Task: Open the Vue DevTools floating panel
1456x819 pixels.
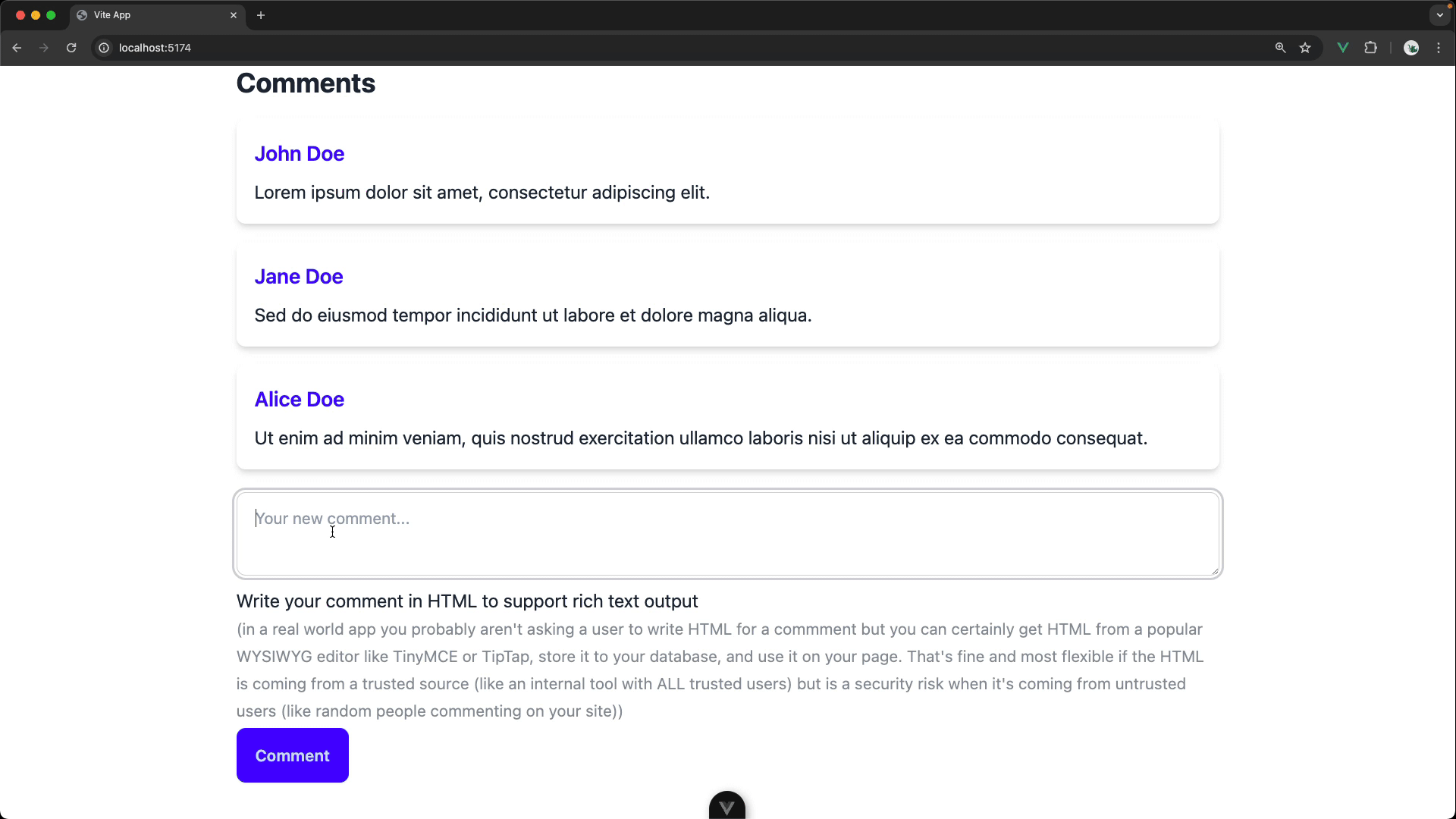Action: click(x=726, y=806)
